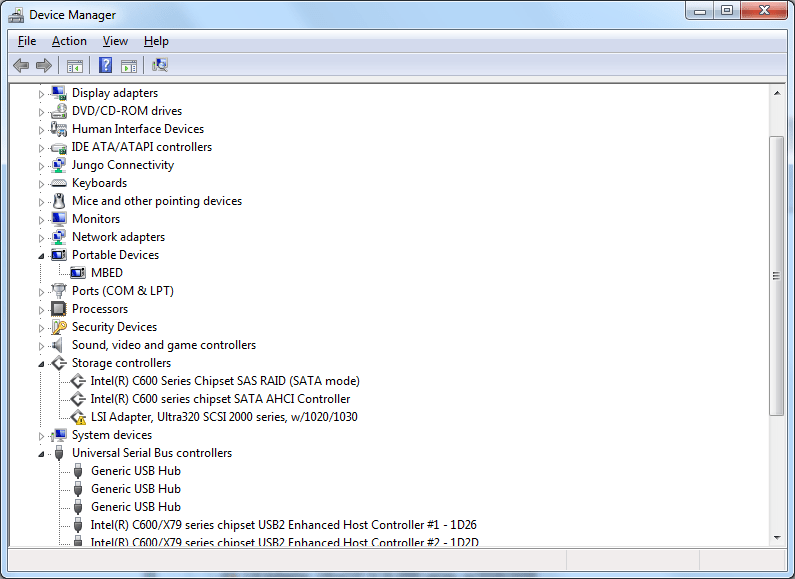The image size is (795, 579).
Task: Open the Action menu
Action: point(69,41)
